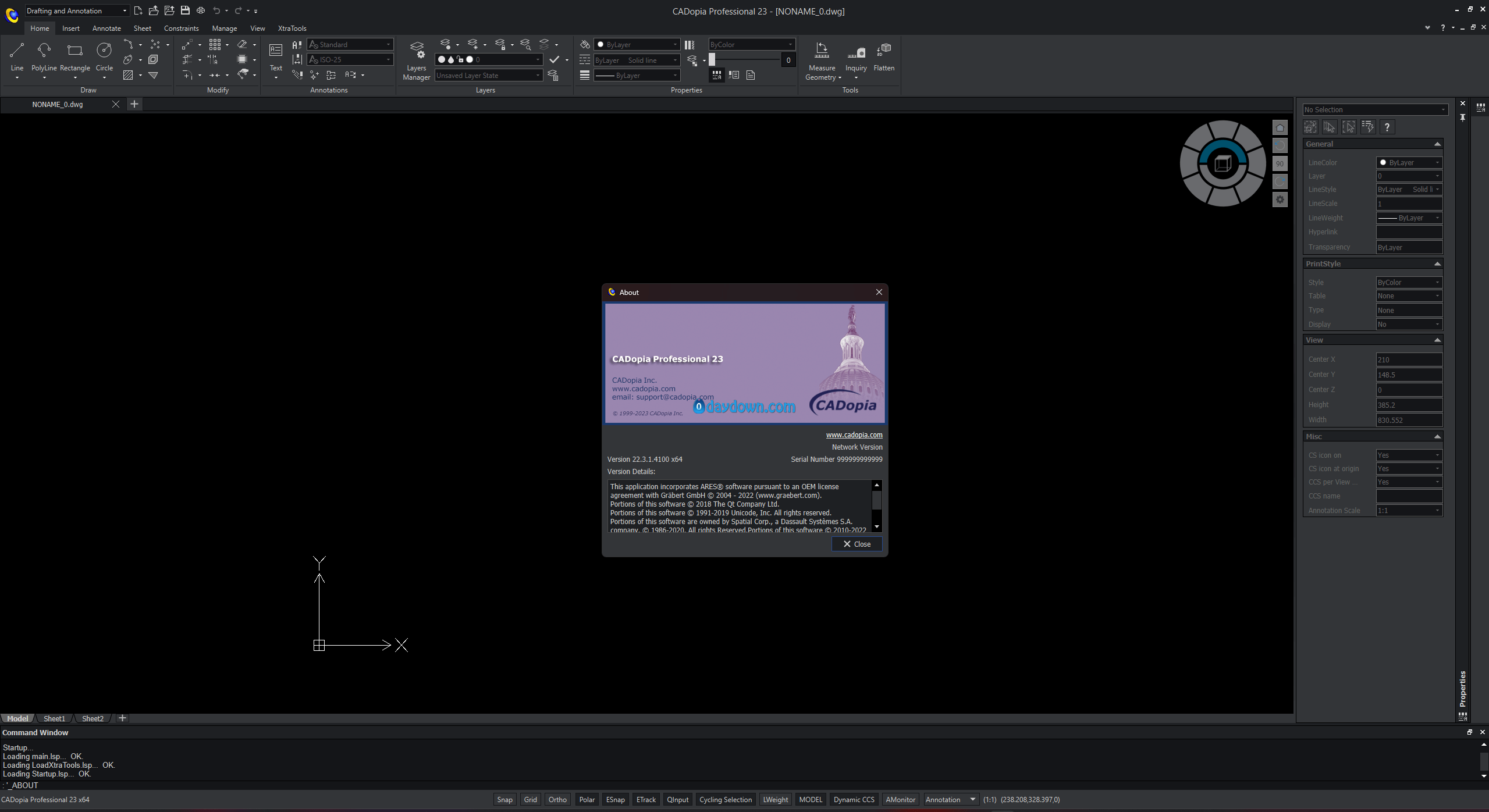Viewport: 1489px width, 812px height.
Task: Click the Hatch tool icon in Draw panel
Action: (x=128, y=75)
